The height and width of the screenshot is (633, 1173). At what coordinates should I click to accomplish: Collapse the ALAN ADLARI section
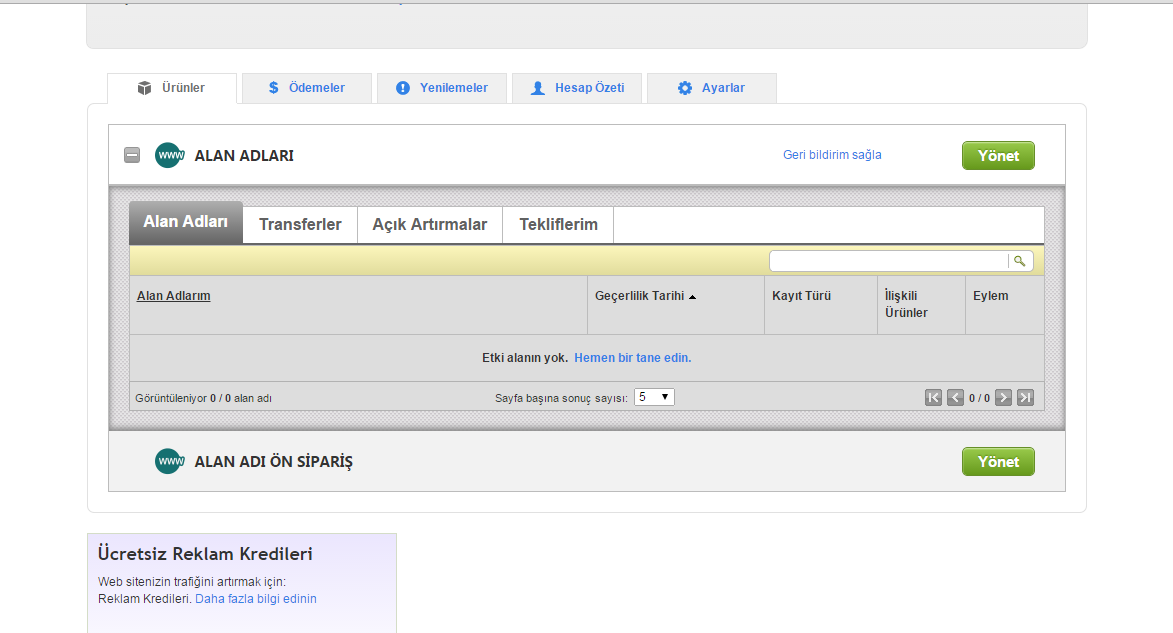(132, 155)
